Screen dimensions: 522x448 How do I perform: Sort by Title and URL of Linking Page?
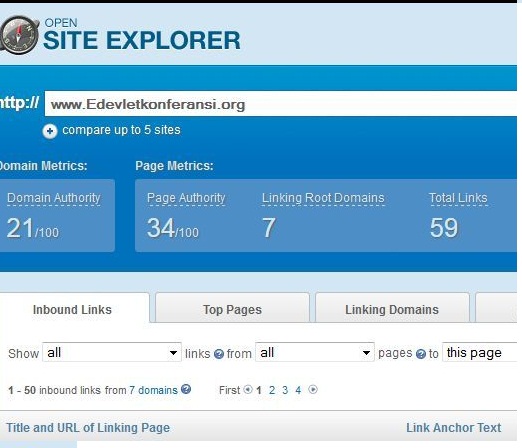tap(88, 428)
